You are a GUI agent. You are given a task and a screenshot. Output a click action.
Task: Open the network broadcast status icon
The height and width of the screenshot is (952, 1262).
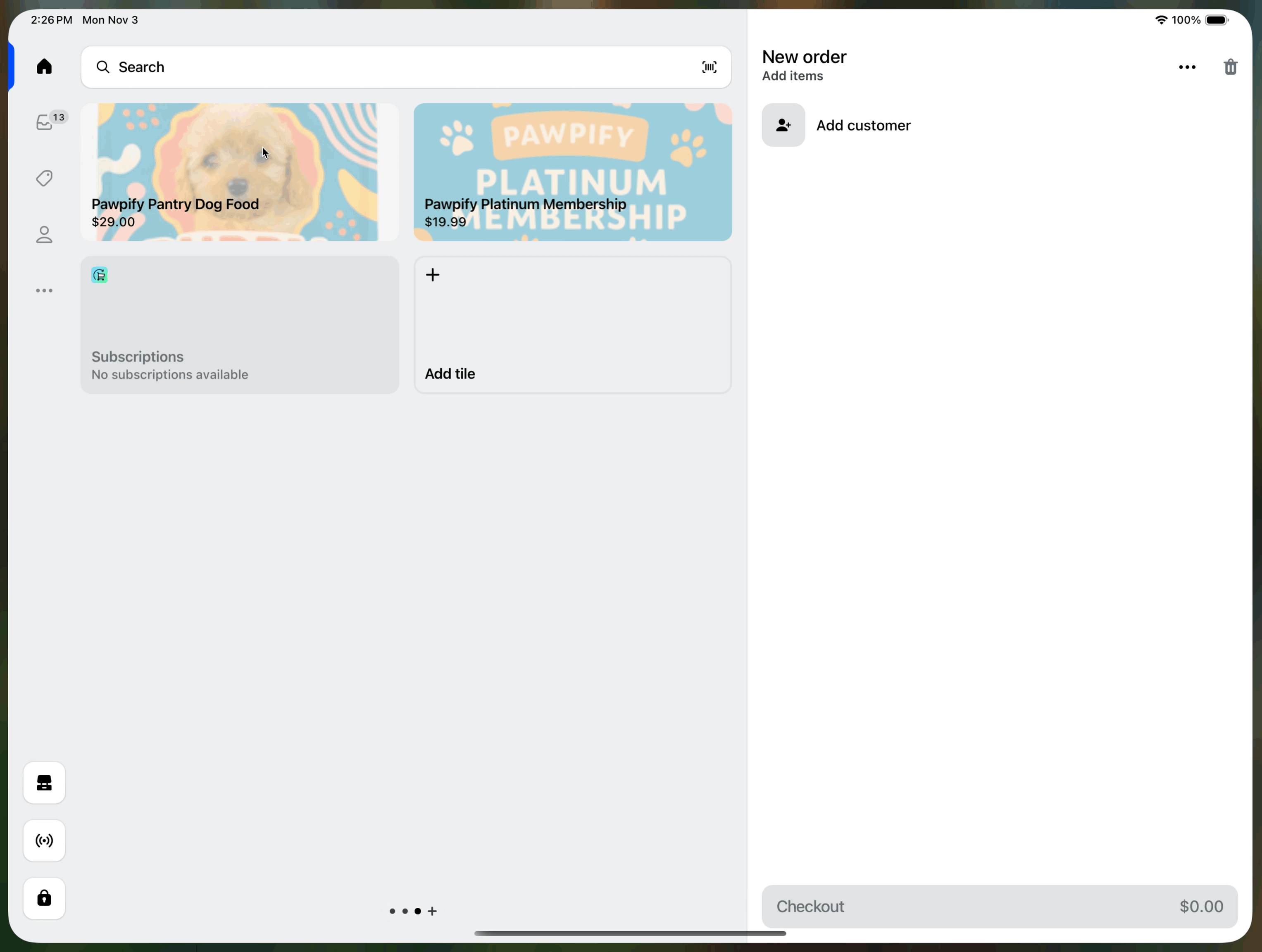44,840
